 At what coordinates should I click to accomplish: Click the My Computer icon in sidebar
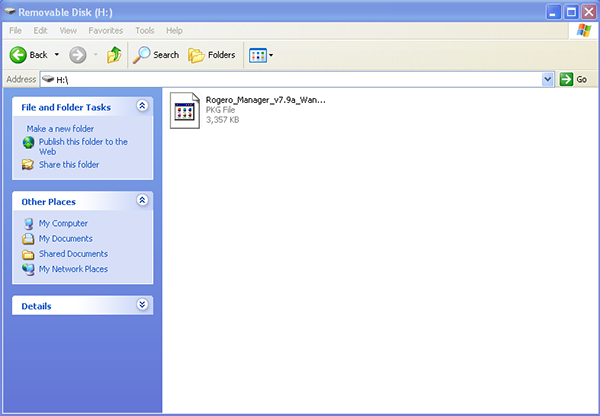(x=28, y=223)
